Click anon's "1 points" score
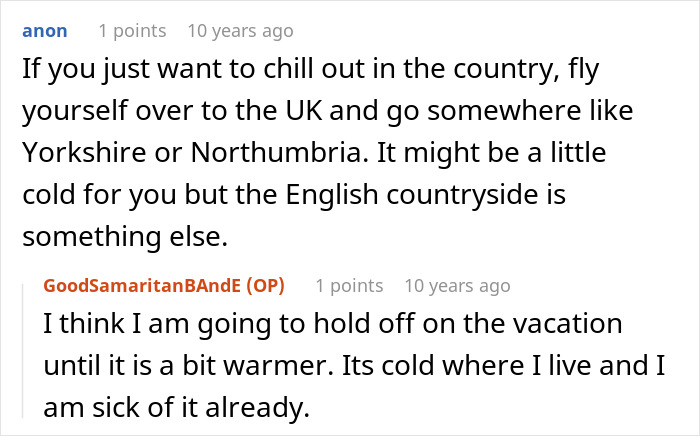This screenshot has width=700, height=436. click(x=132, y=30)
